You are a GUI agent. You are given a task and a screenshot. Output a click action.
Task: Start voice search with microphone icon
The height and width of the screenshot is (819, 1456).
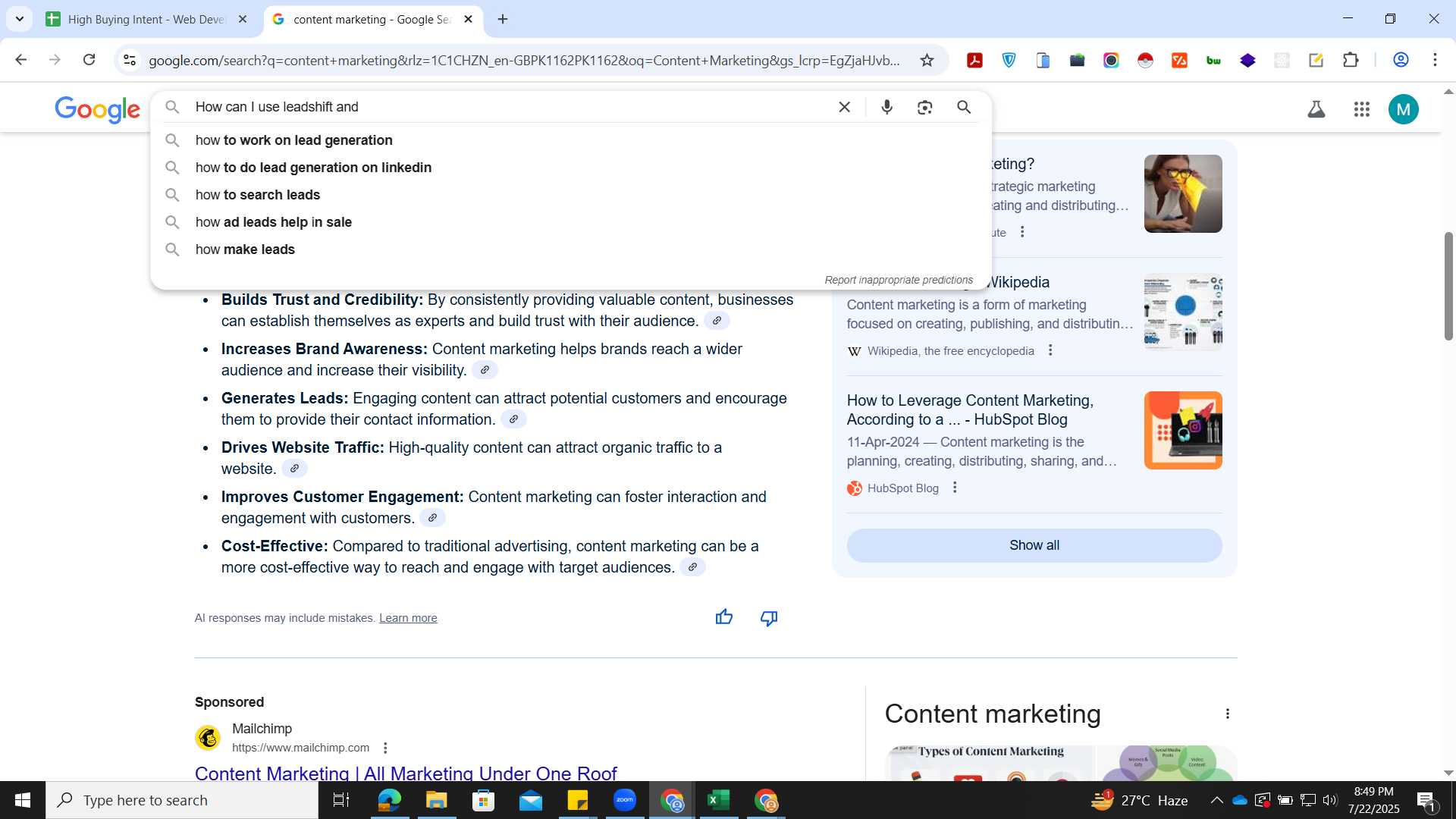(886, 107)
